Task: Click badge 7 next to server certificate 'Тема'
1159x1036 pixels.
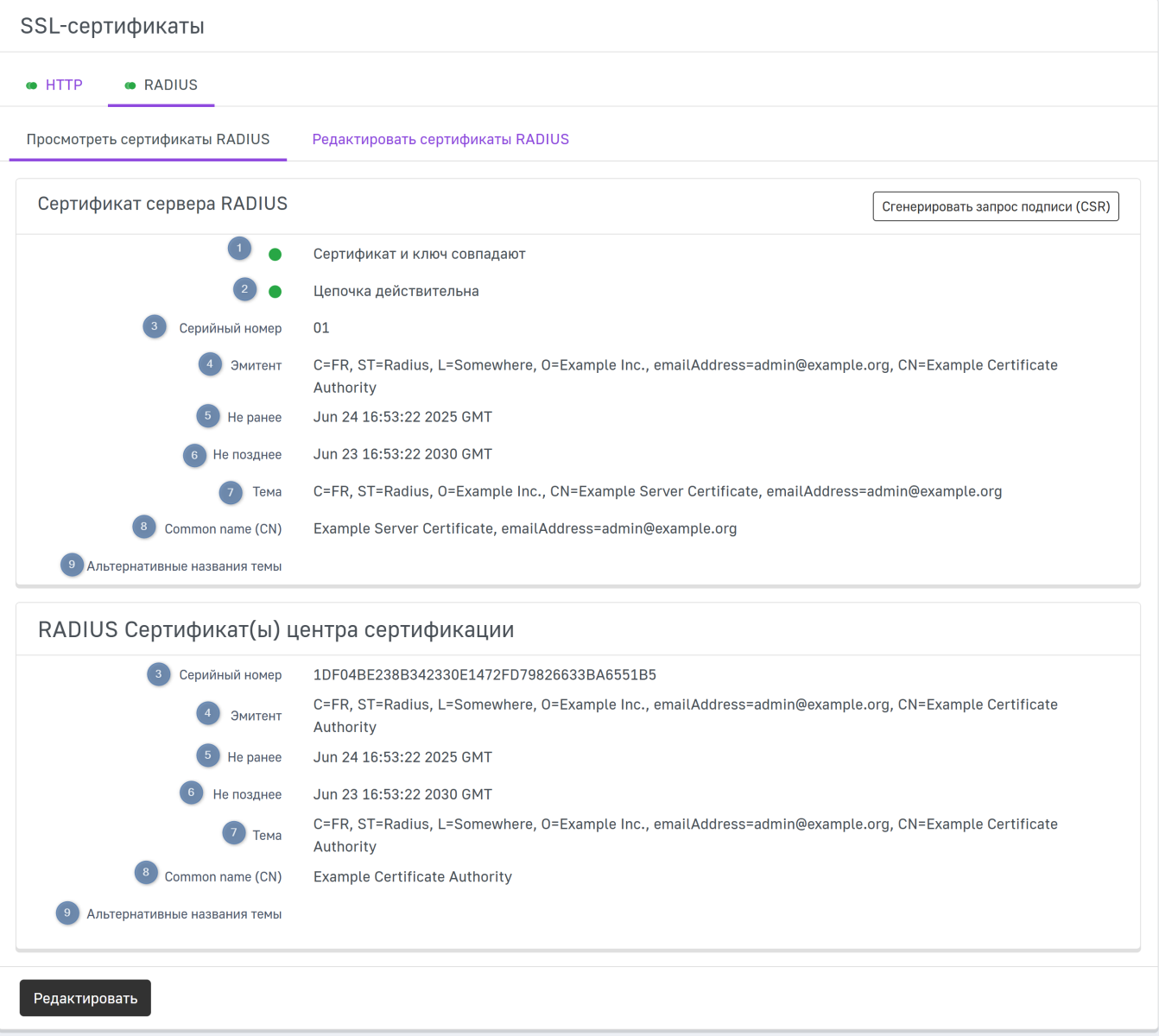Action: click(231, 492)
